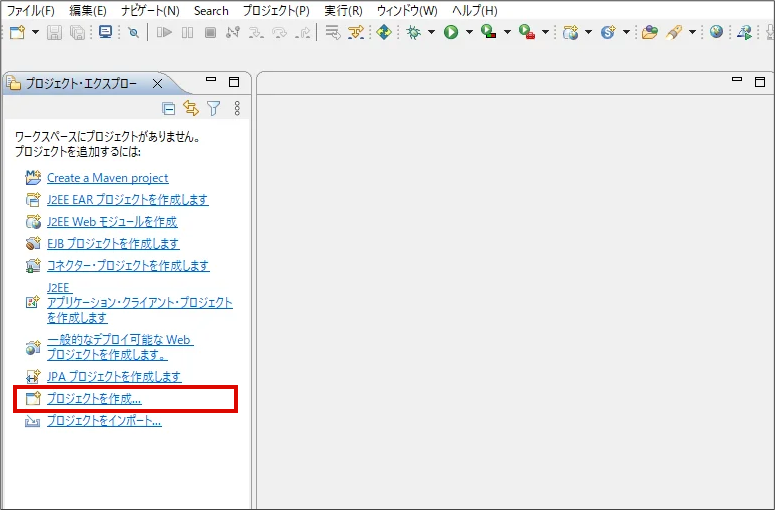Click the Collapse All icon in Project Explorer

[x=169, y=108]
